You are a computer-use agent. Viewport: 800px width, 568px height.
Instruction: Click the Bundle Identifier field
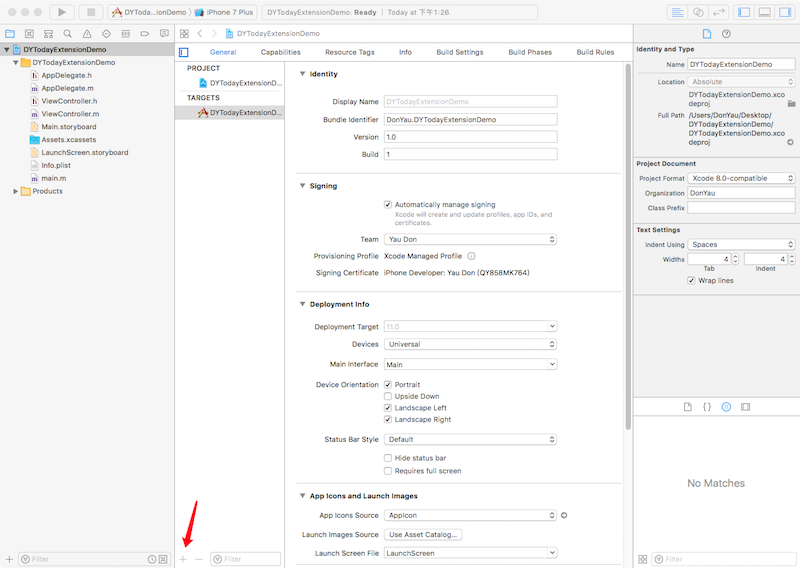pyautogui.click(x=470, y=120)
